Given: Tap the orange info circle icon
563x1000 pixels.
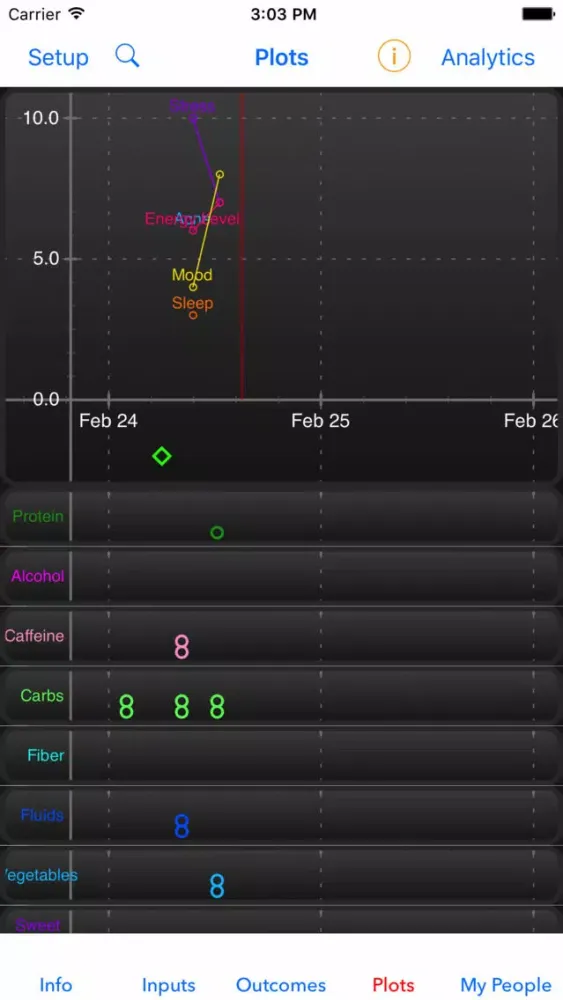Looking at the screenshot, I should tap(393, 57).
